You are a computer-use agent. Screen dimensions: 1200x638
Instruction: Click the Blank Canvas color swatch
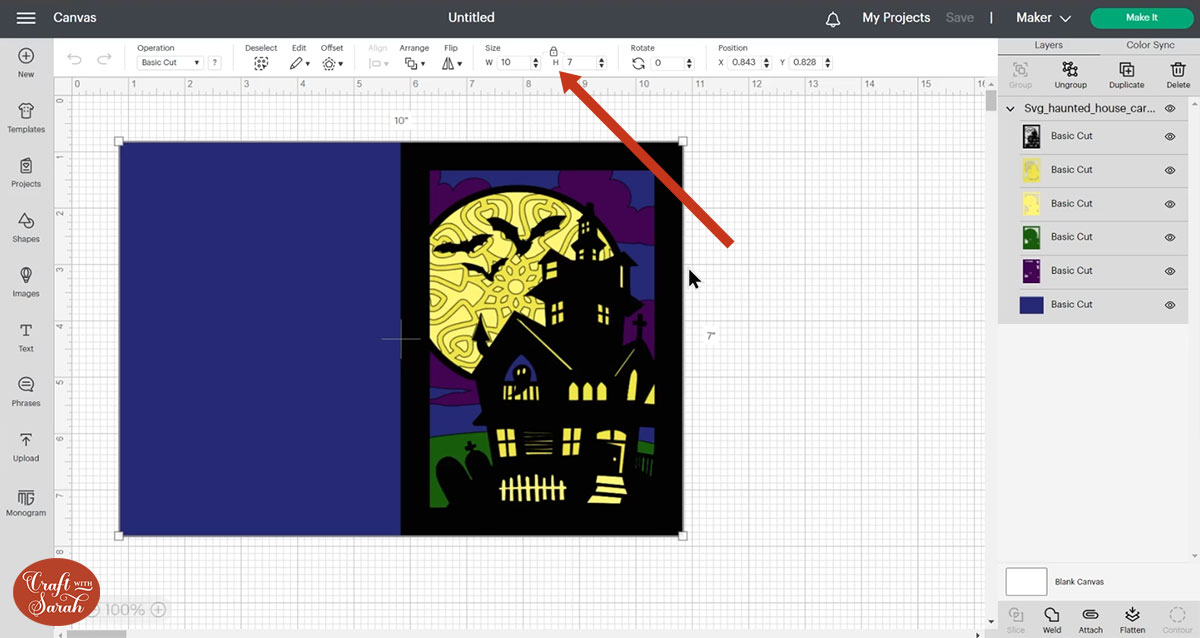click(x=1026, y=581)
